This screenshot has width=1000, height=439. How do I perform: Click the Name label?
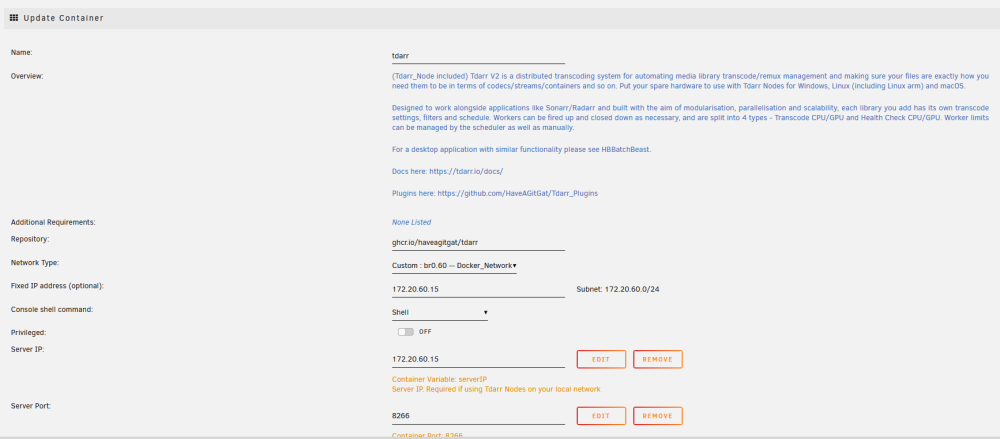click(x=22, y=52)
